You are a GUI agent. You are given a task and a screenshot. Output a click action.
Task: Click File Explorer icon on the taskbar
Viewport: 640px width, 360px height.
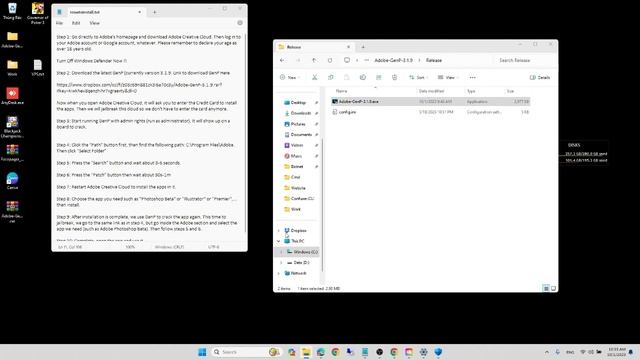(306, 352)
